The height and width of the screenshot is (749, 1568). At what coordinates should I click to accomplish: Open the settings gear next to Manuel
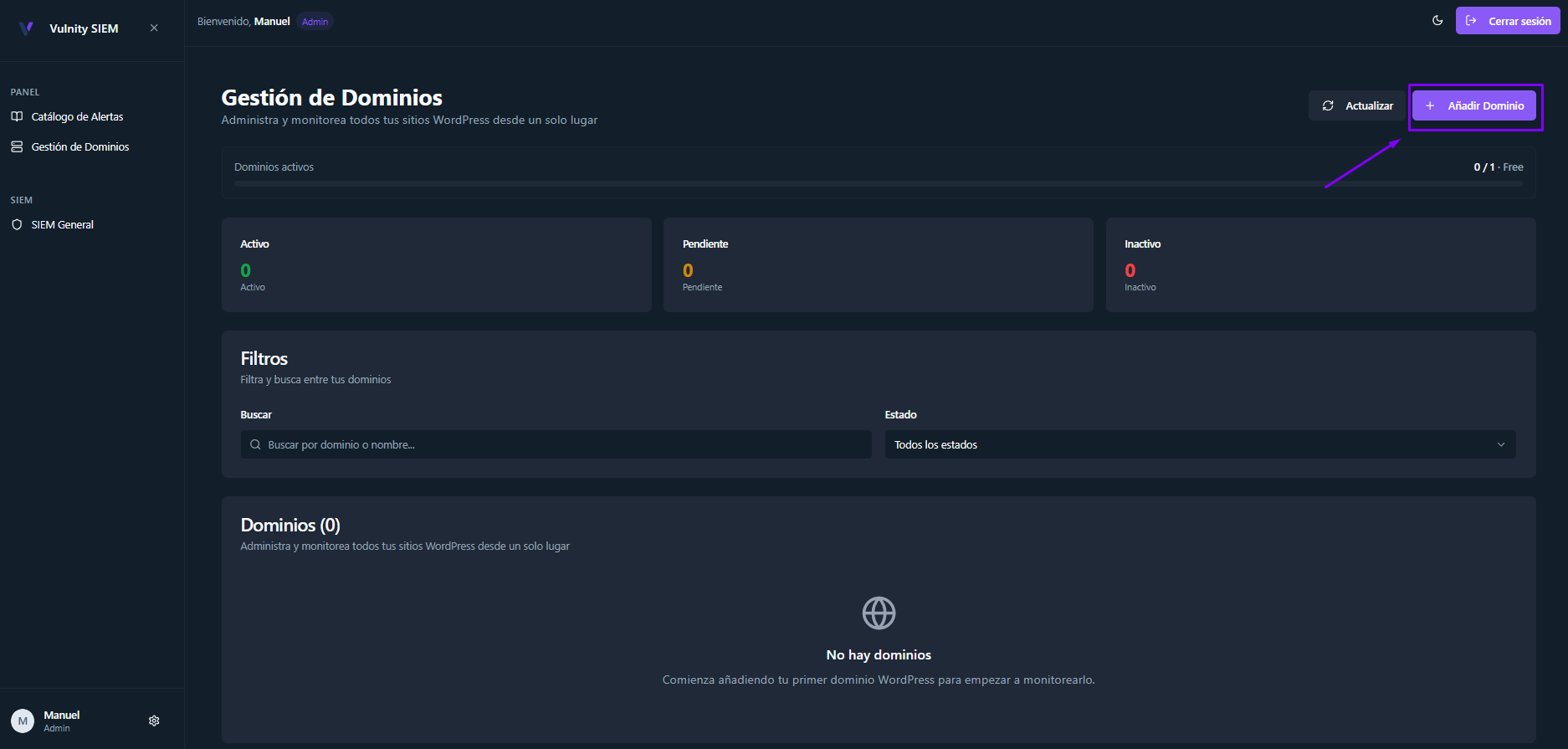pyautogui.click(x=154, y=721)
